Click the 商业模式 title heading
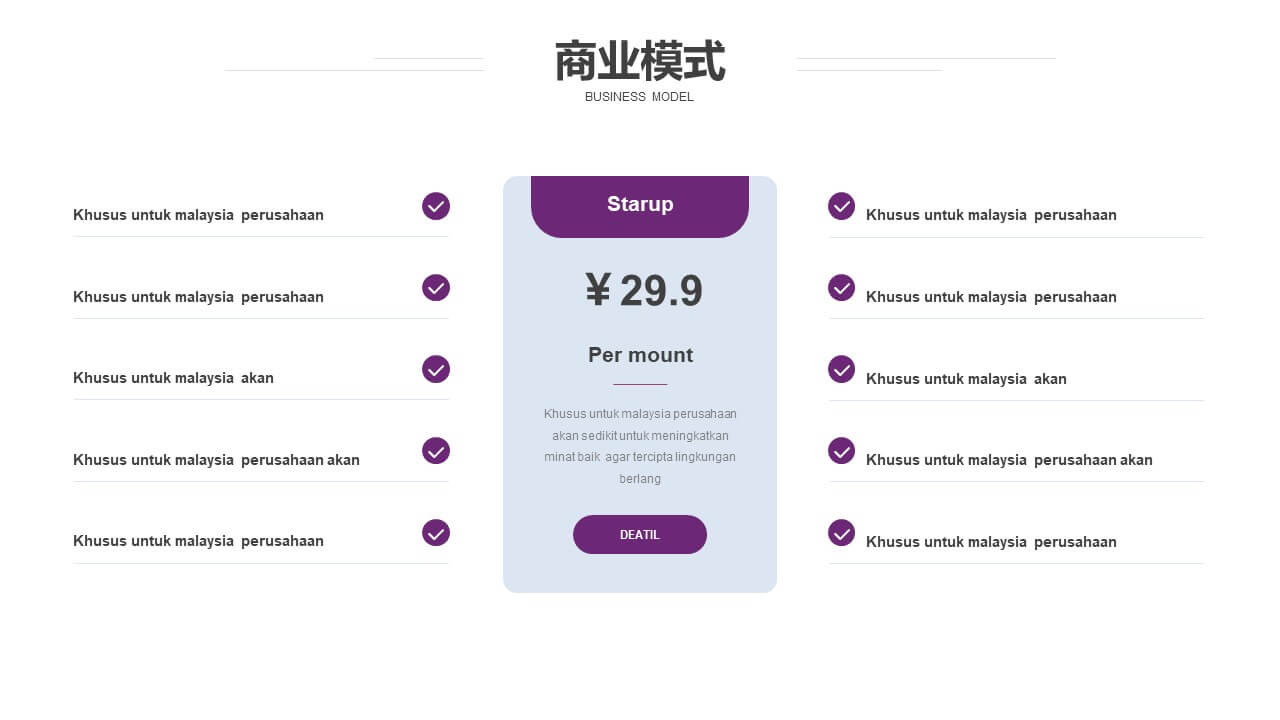 tap(640, 62)
